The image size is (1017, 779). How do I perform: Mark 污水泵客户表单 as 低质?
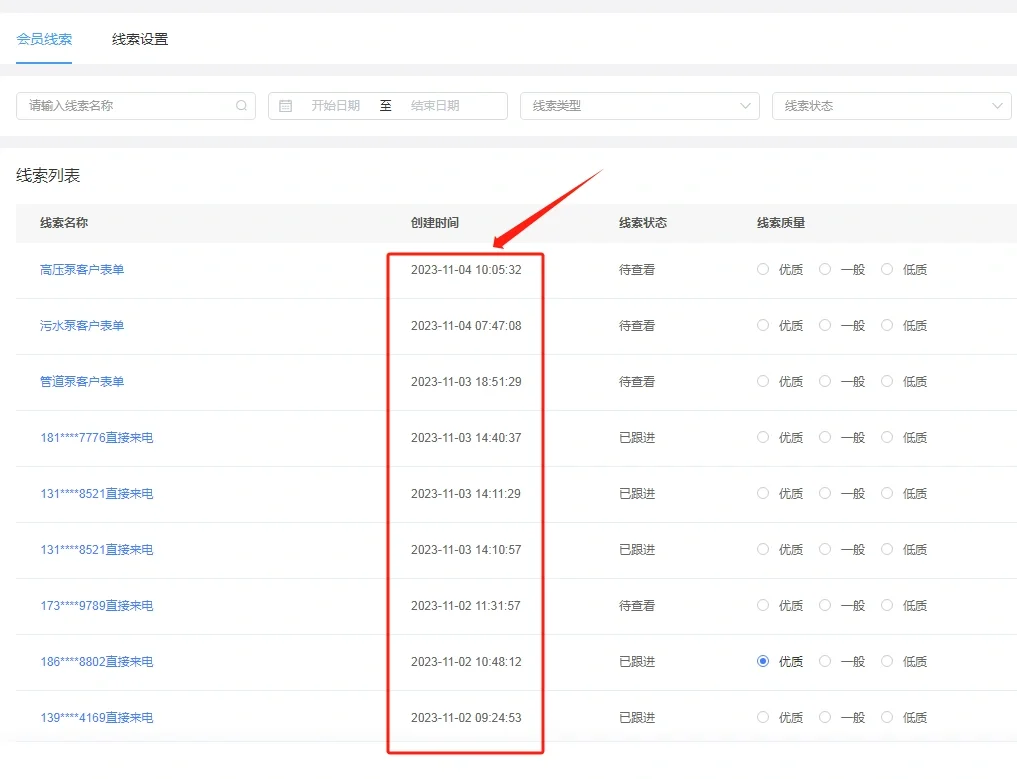(x=887, y=325)
